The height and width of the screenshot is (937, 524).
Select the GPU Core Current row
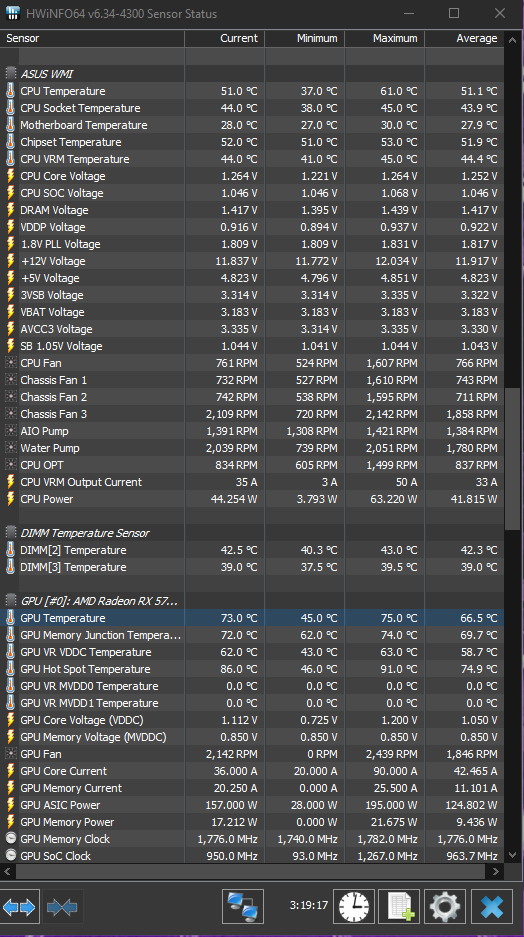(x=252, y=771)
